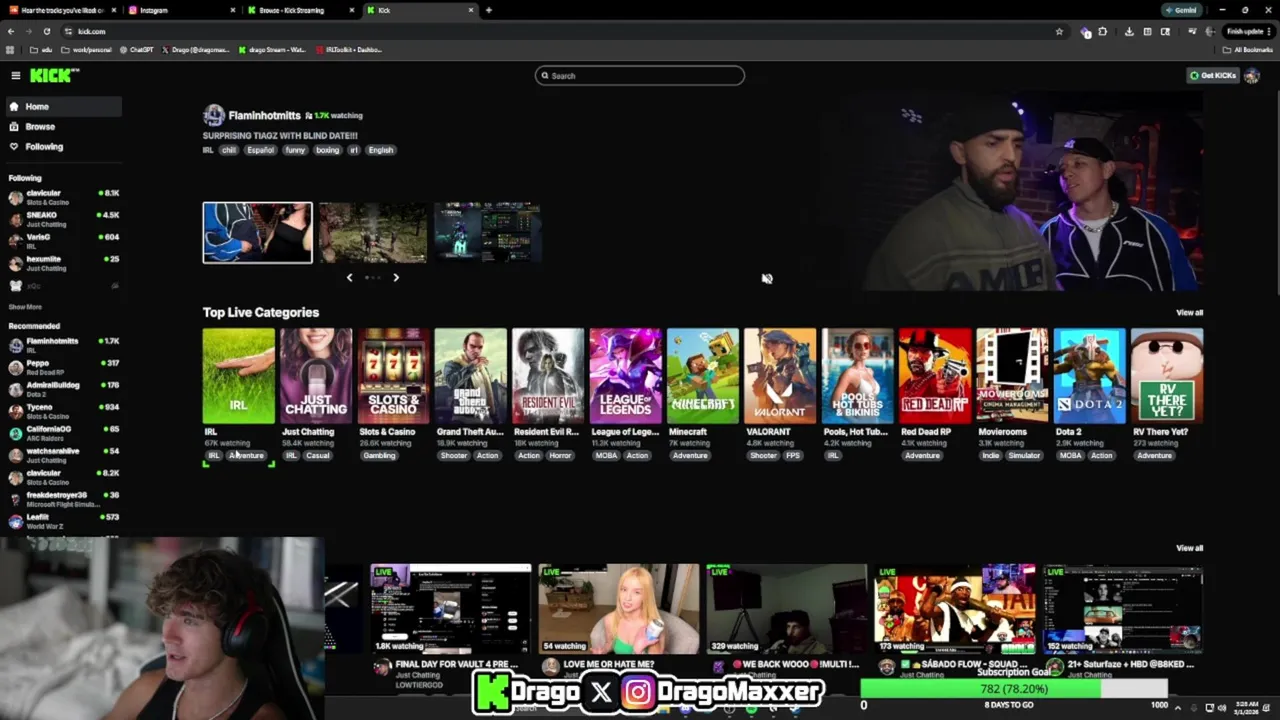Open the hamburger sidebar menu
Image resolution: width=1280 pixels, height=720 pixels.
15,75
